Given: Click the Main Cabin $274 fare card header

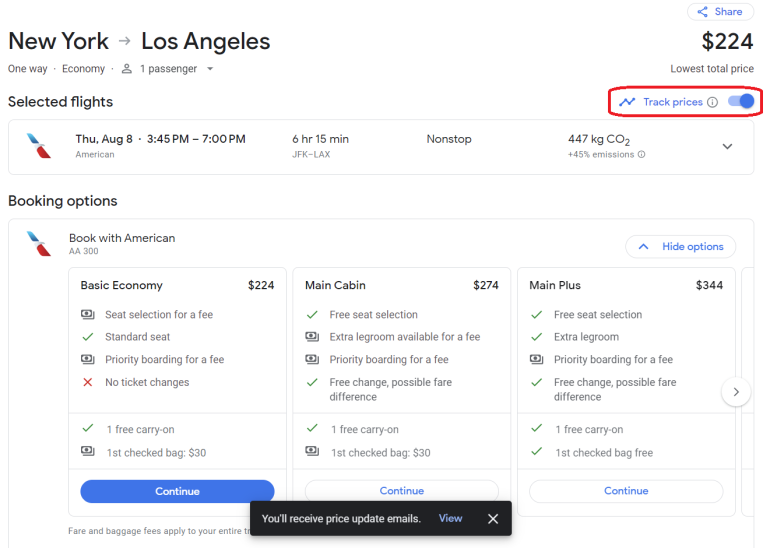Looking at the screenshot, I should click(x=401, y=285).
